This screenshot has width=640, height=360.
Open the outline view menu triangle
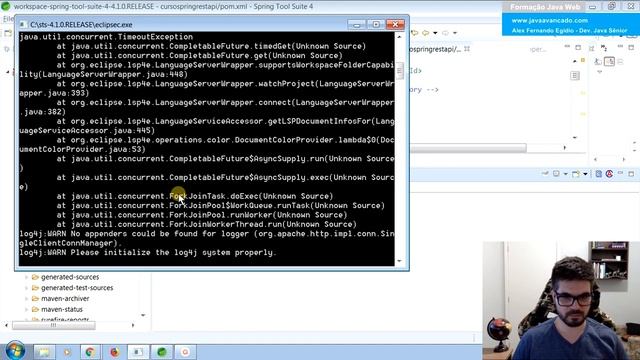(599, 71)
